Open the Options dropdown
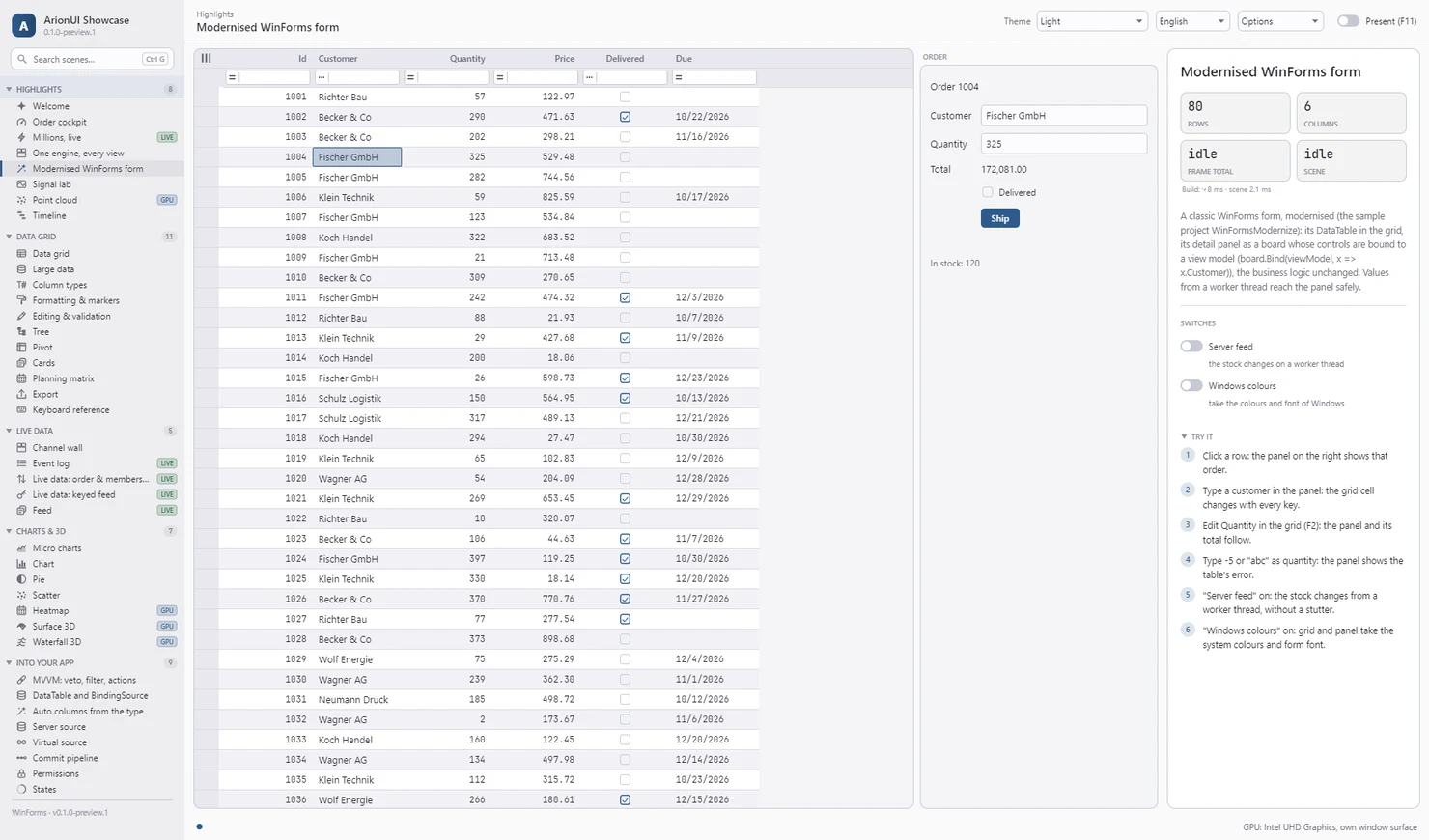 pos(1279,21)
